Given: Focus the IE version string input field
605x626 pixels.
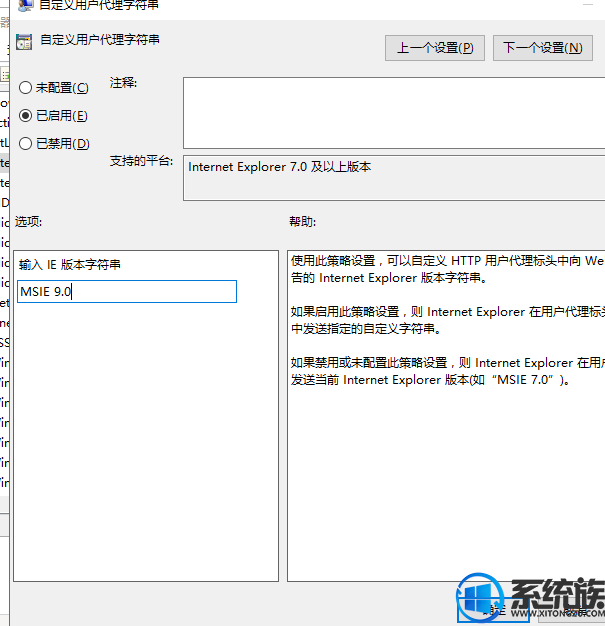Looking at the screenshot, I should click(127, 291).
